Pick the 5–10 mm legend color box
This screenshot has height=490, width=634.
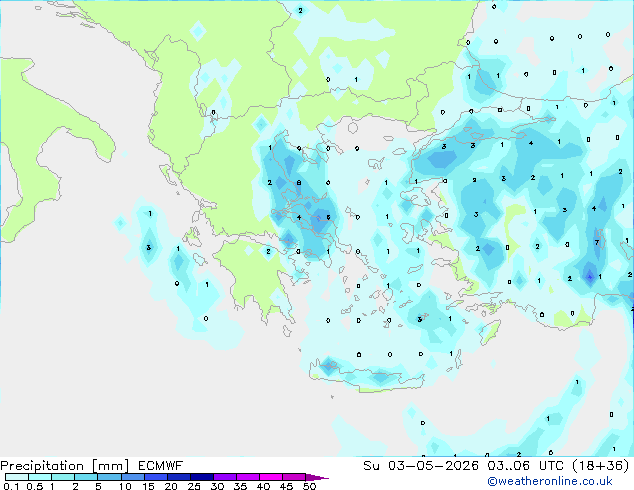pyautogui.click(x=109, y=477)
